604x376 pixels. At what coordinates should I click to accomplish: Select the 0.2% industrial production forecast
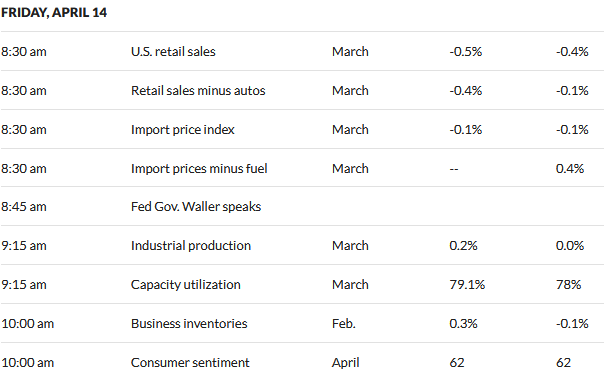tap(463, 246)
